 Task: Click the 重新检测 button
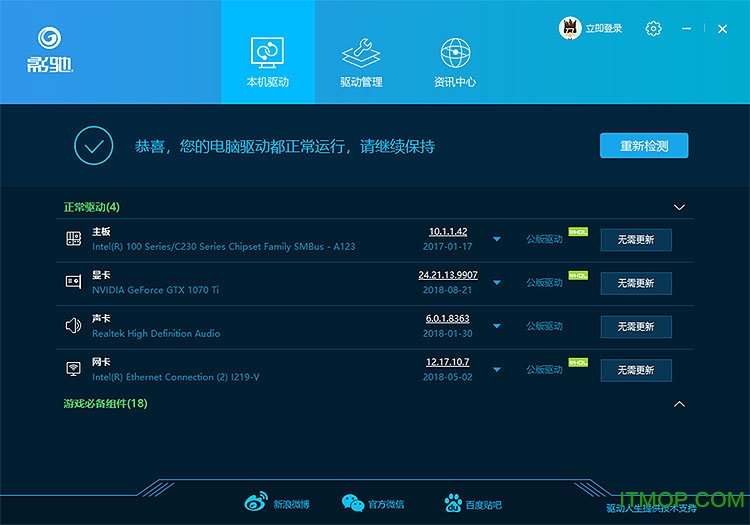644,146
